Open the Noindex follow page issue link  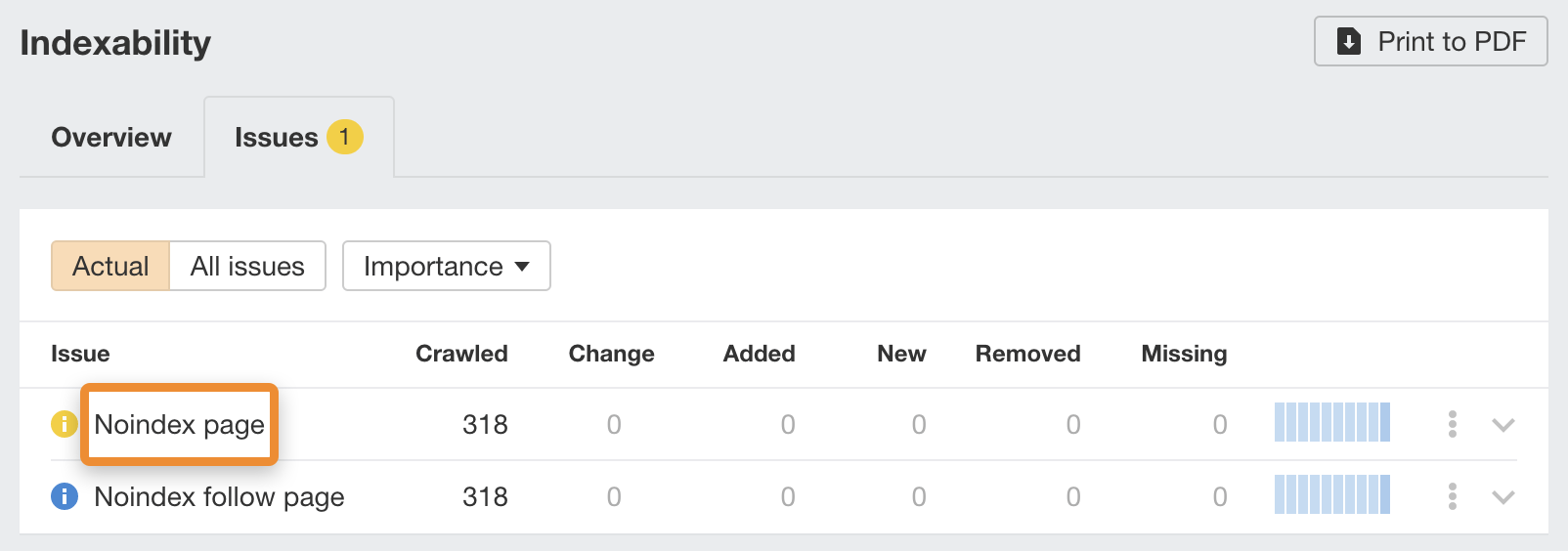pyautogui.click(x=219, y=496)
